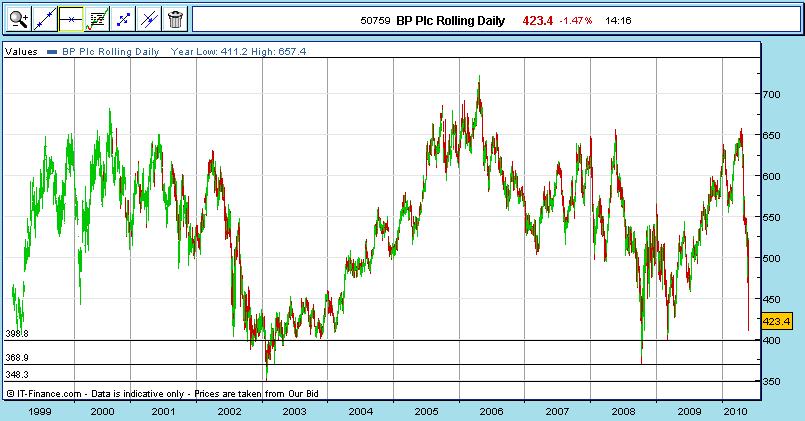Click the 14:16 time in header

[x=618, y=21]
